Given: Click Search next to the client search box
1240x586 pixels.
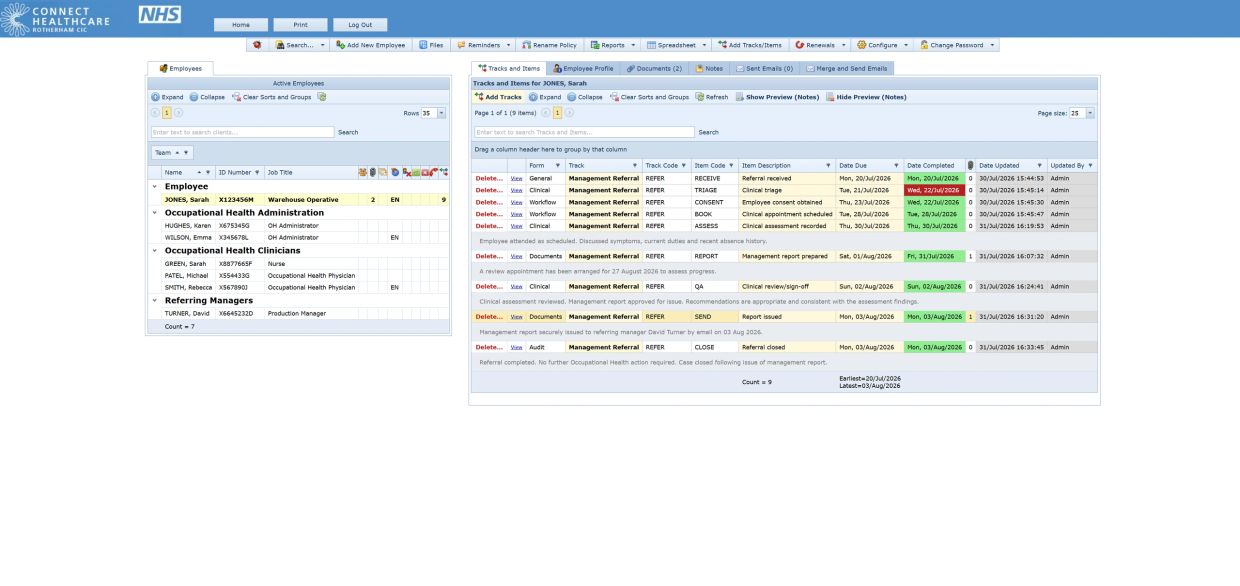Looking at the screenshot, I should click(x=348, y=132).
